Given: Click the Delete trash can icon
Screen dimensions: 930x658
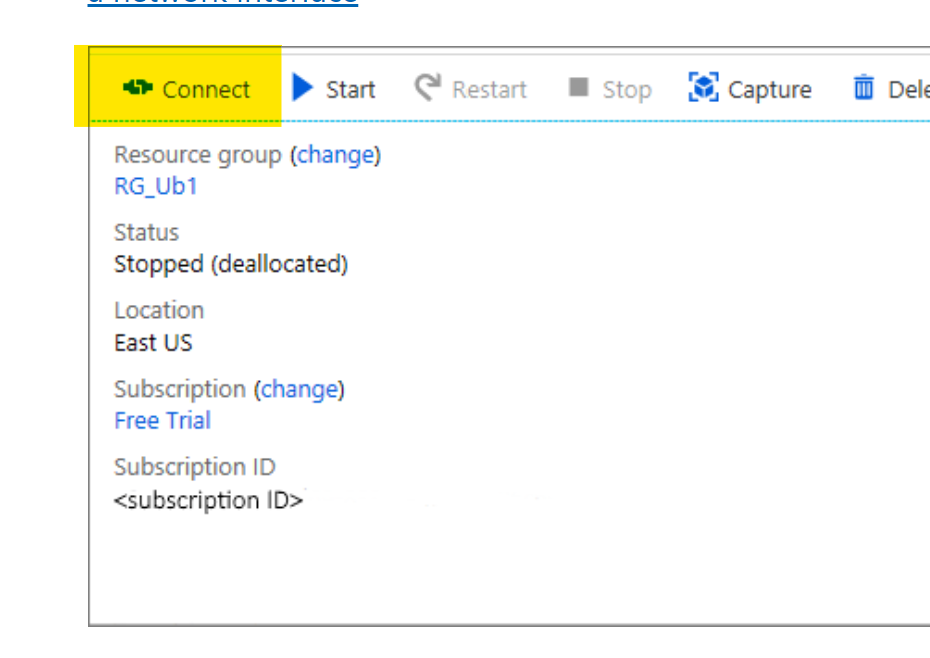Looking at the screenshot, I should [x=863, y=88].
